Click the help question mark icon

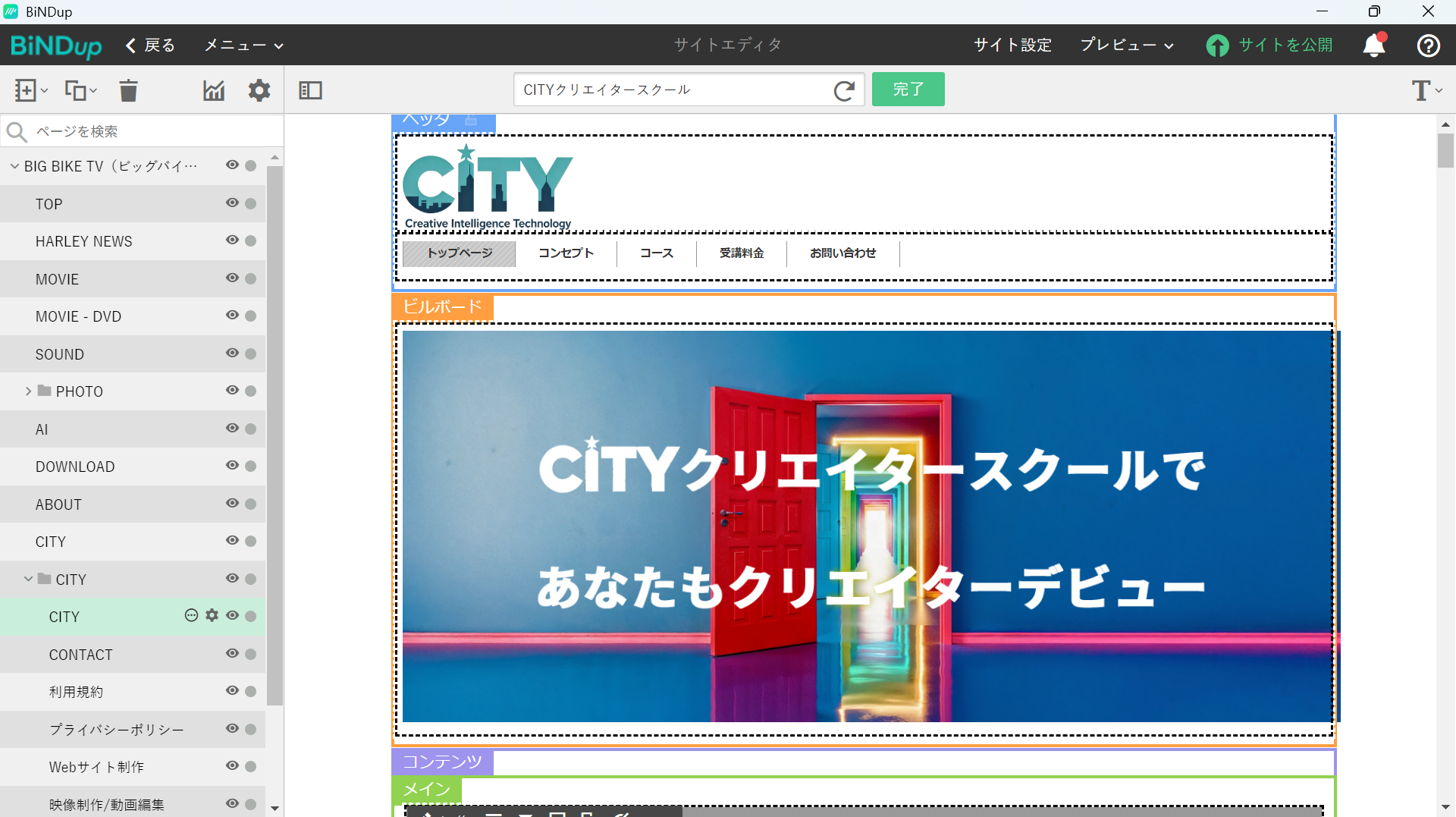1429,46
